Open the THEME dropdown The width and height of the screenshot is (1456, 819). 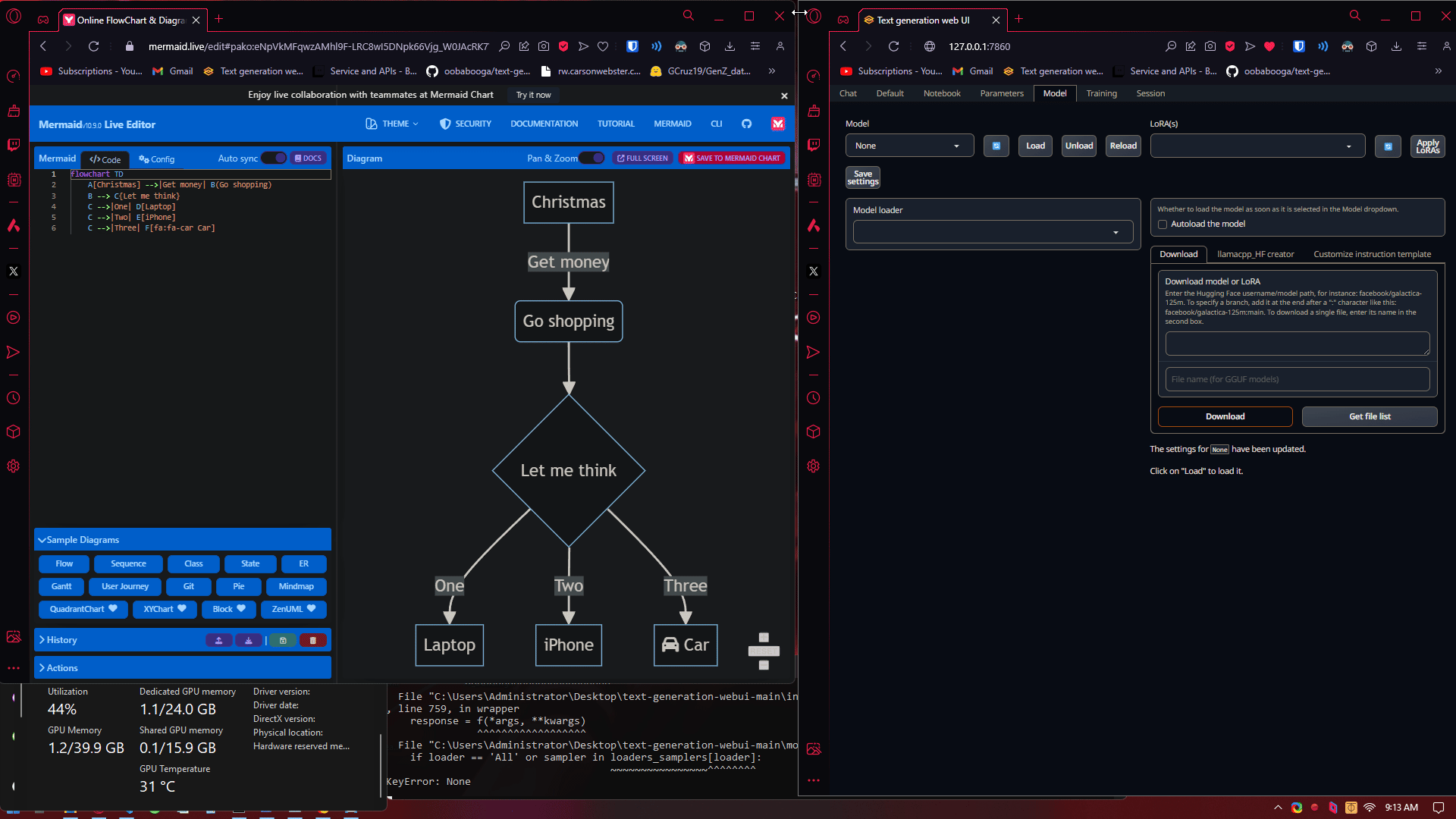click(x=394, y=124)
